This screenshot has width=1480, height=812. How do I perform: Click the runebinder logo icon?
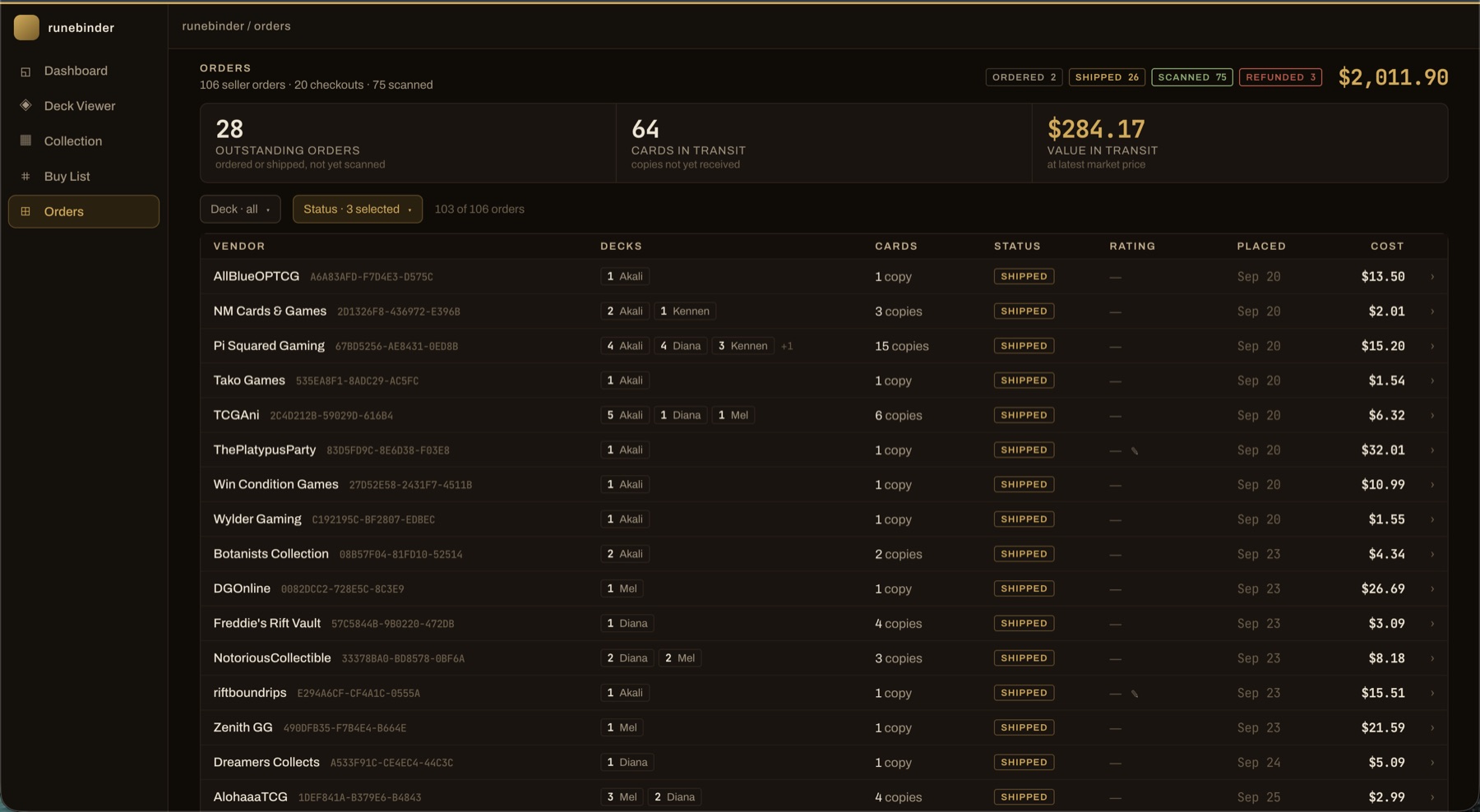26,27
